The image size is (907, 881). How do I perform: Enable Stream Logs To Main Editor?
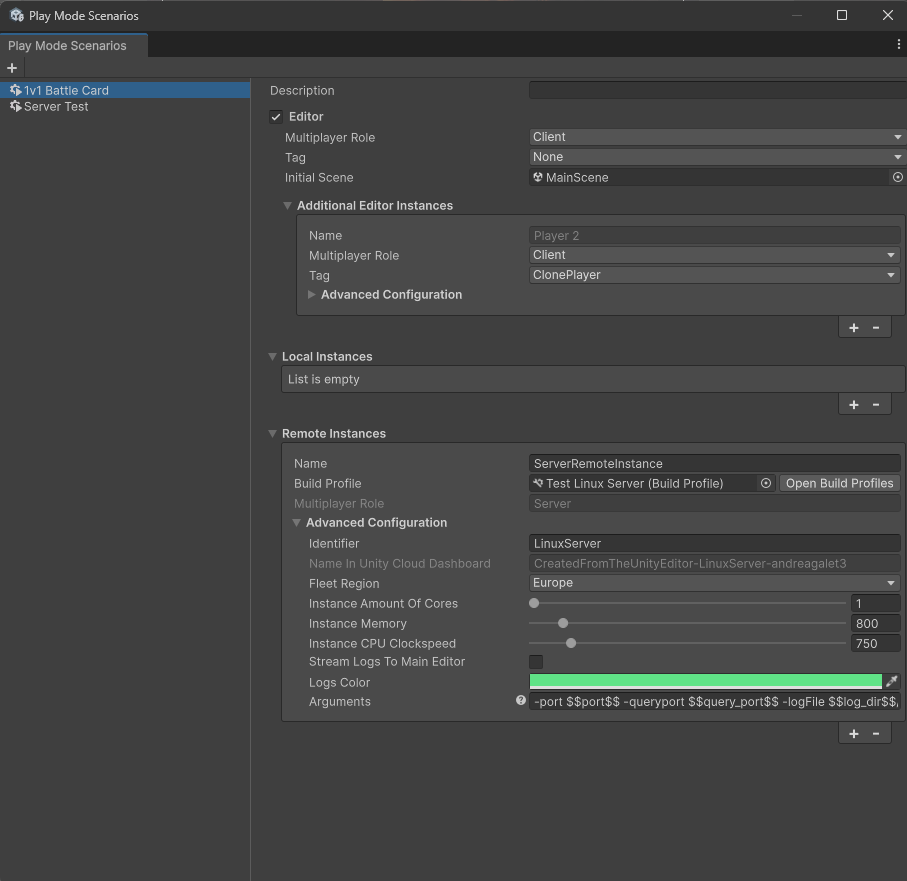[536, 661]
